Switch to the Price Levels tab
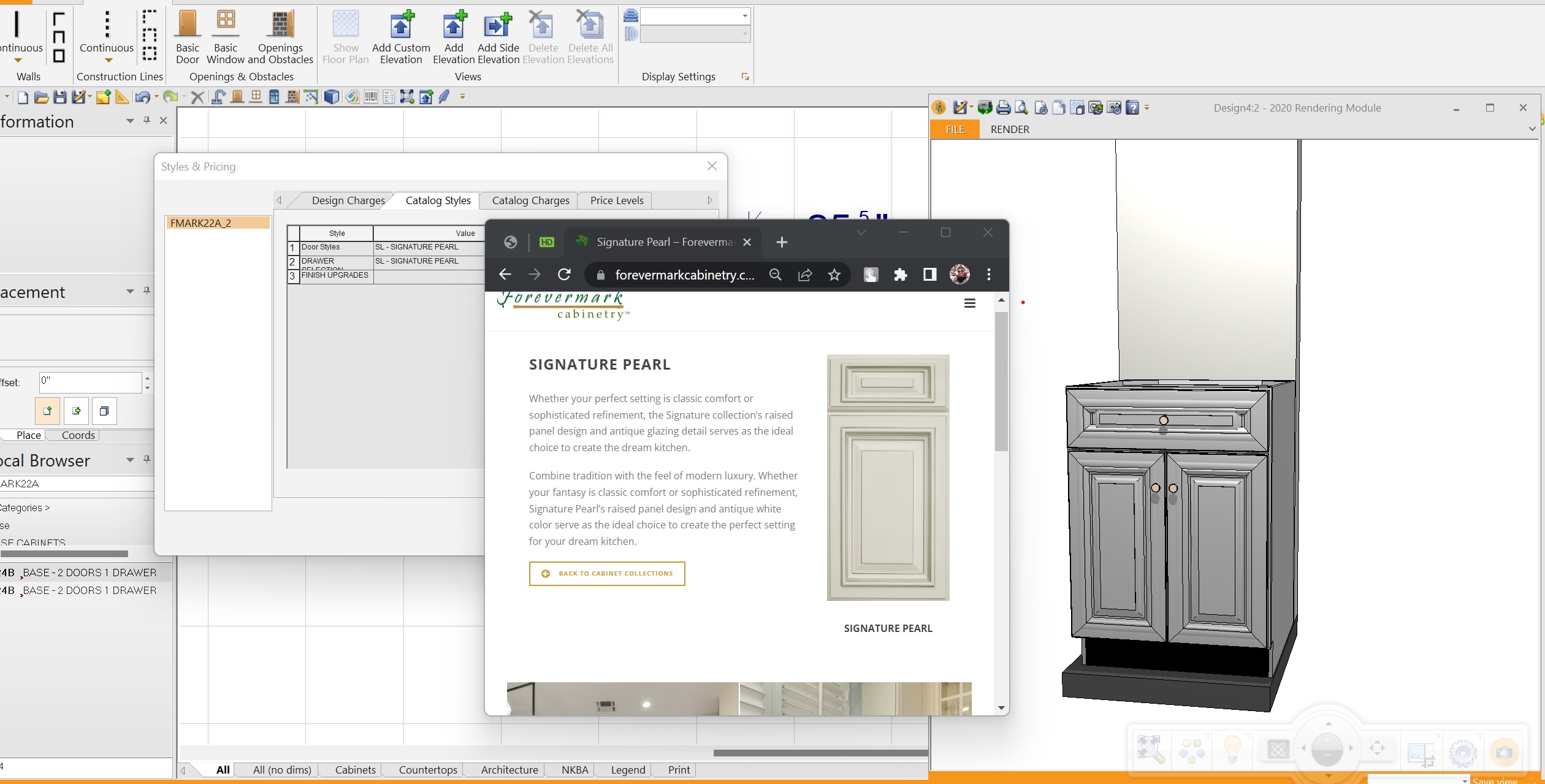This screenshot has height=784, width=1545. tap(617, 200)
